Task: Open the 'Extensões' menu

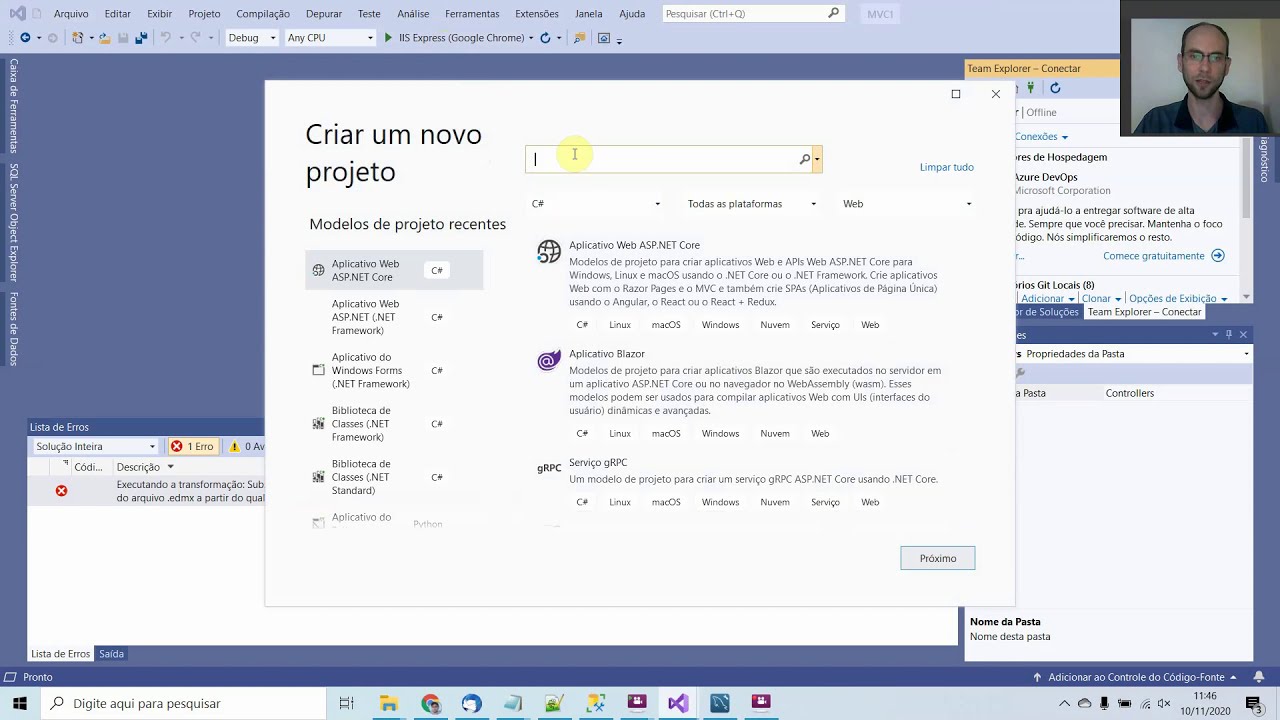Action: (537, 14)
